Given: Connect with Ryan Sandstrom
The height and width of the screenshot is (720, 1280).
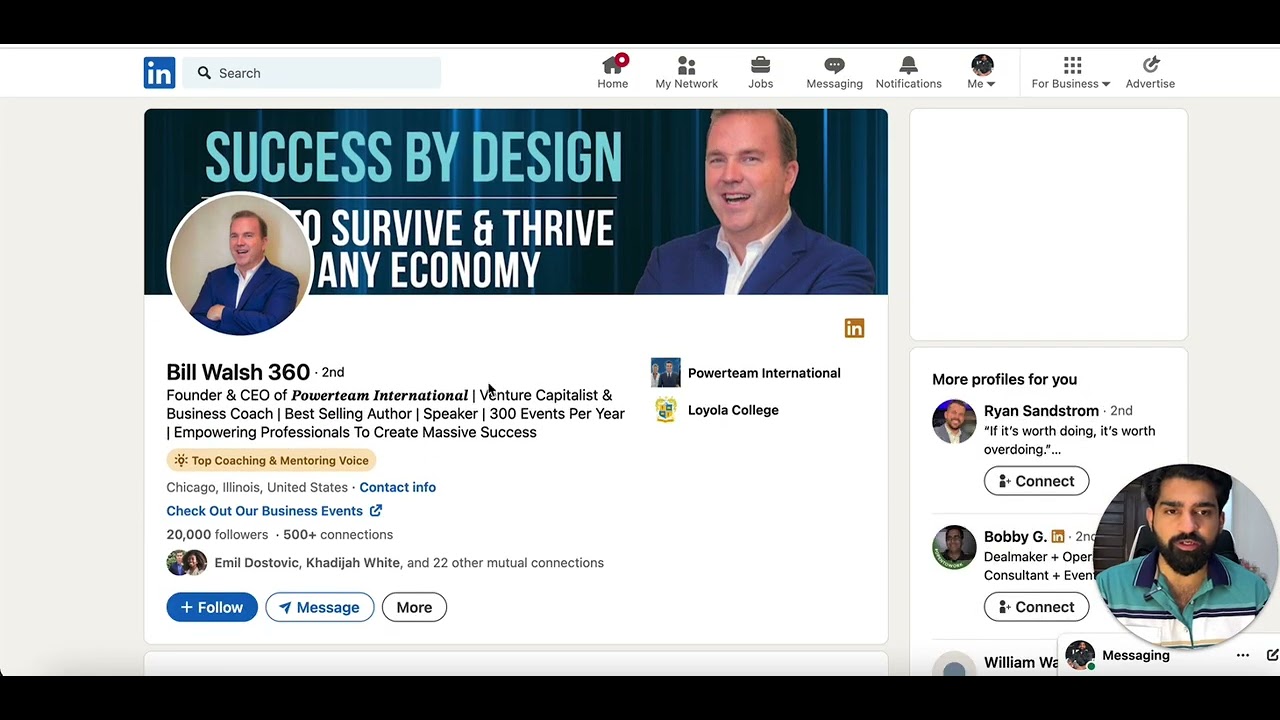Looking at the screenshot, I should (1036, 481).
